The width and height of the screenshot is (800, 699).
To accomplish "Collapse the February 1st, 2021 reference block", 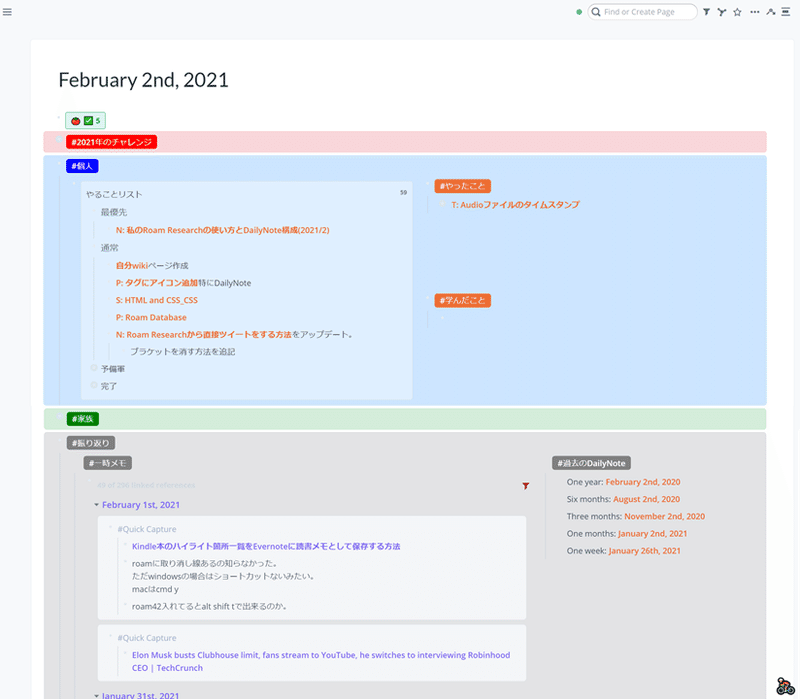I will pyautogui.click(x=96, y=504).
